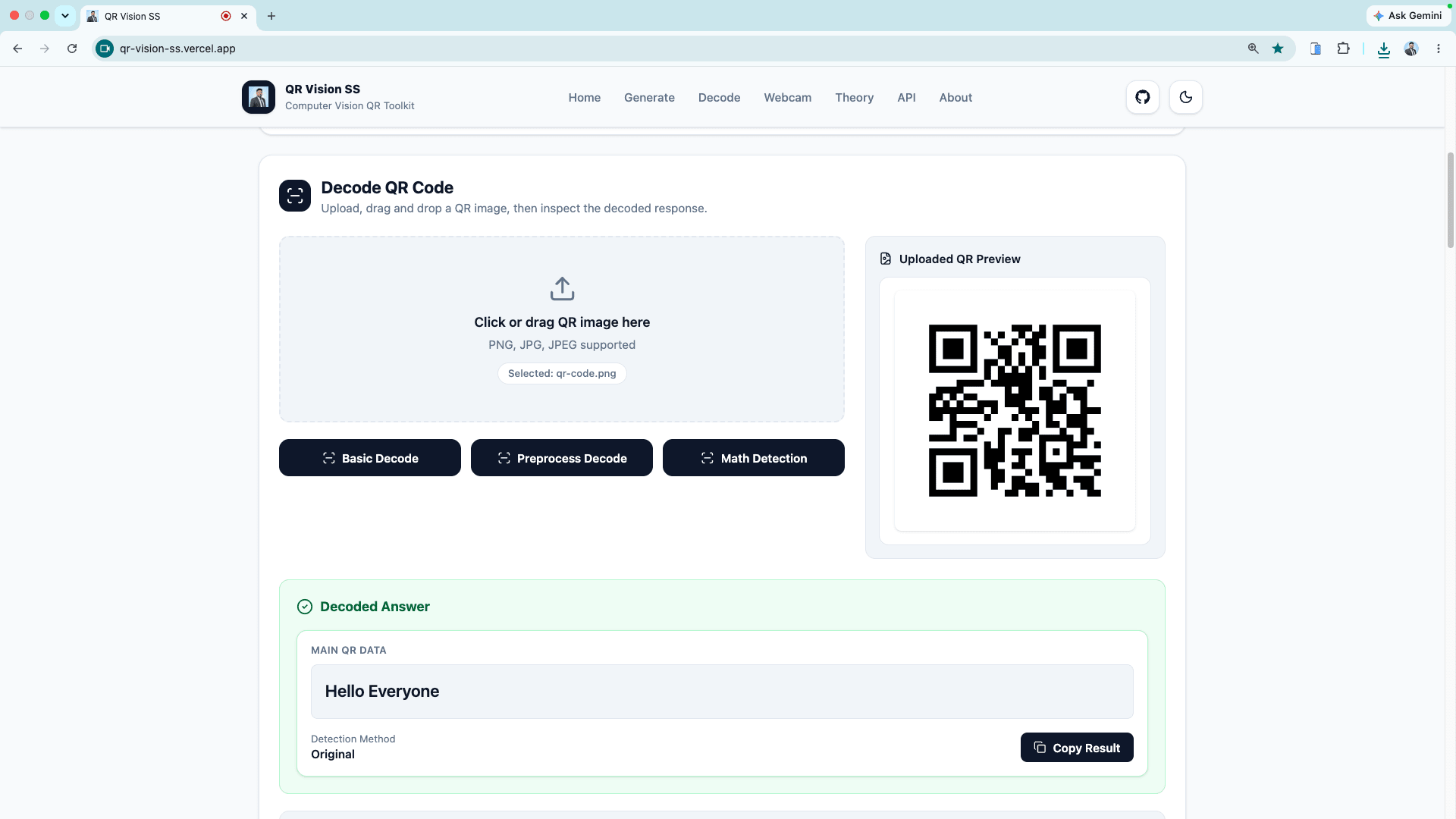
Task: Open Chrome three-dot menu
Action: pyautogui.click(x=1438, y=49)
